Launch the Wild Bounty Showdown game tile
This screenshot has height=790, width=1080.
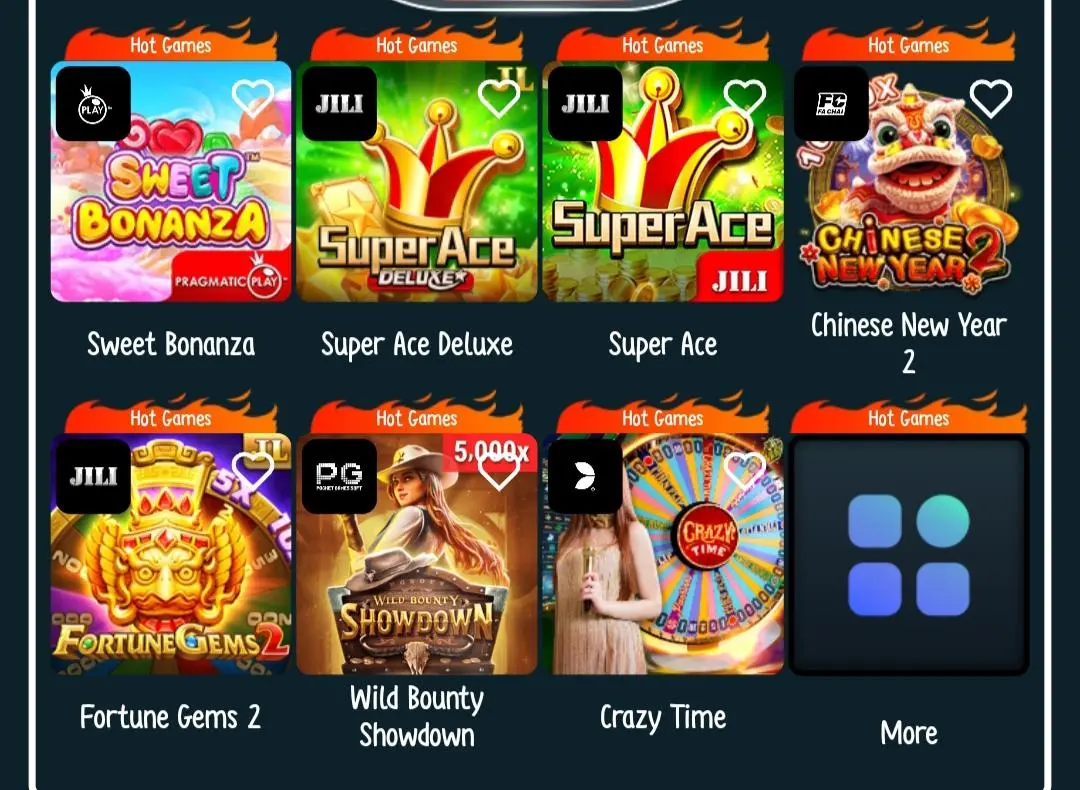(417, 554)
